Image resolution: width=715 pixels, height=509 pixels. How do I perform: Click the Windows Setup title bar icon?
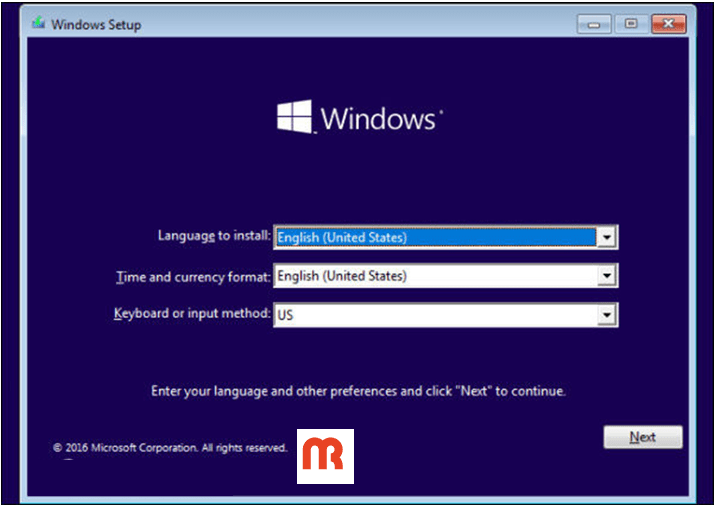[38, 23]
